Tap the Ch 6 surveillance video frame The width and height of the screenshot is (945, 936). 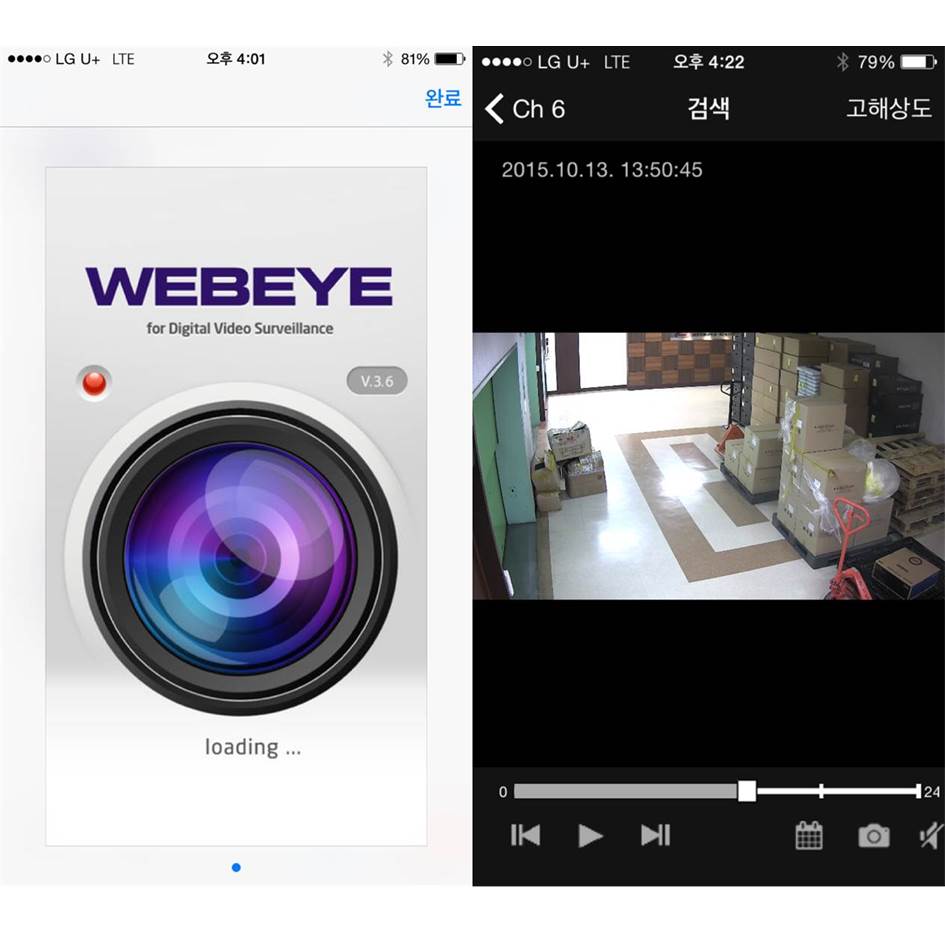709,466
